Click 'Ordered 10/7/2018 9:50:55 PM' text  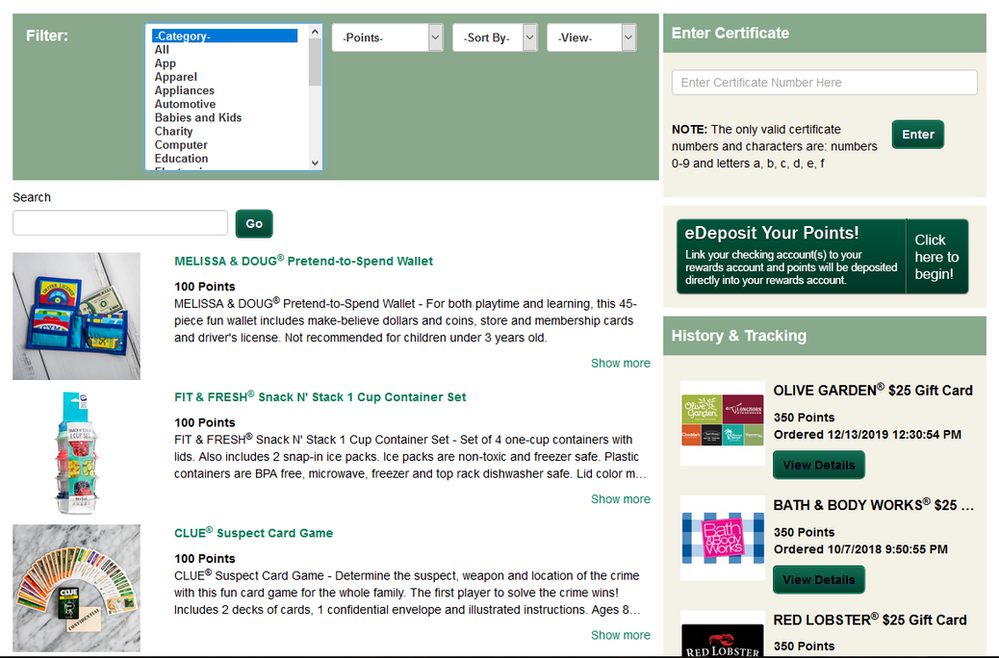tap(861, 549)
